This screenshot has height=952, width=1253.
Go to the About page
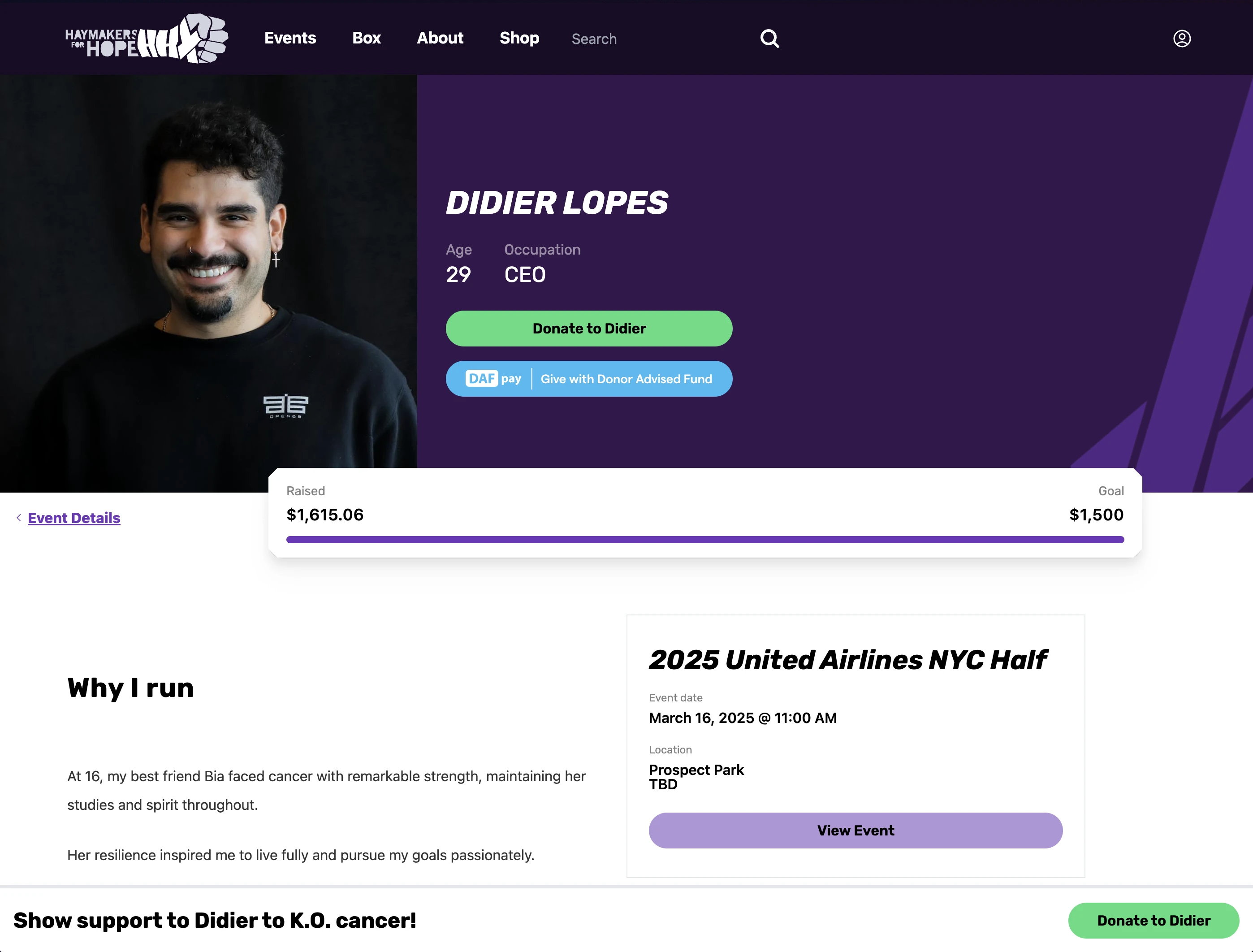[x=440, y=38]
